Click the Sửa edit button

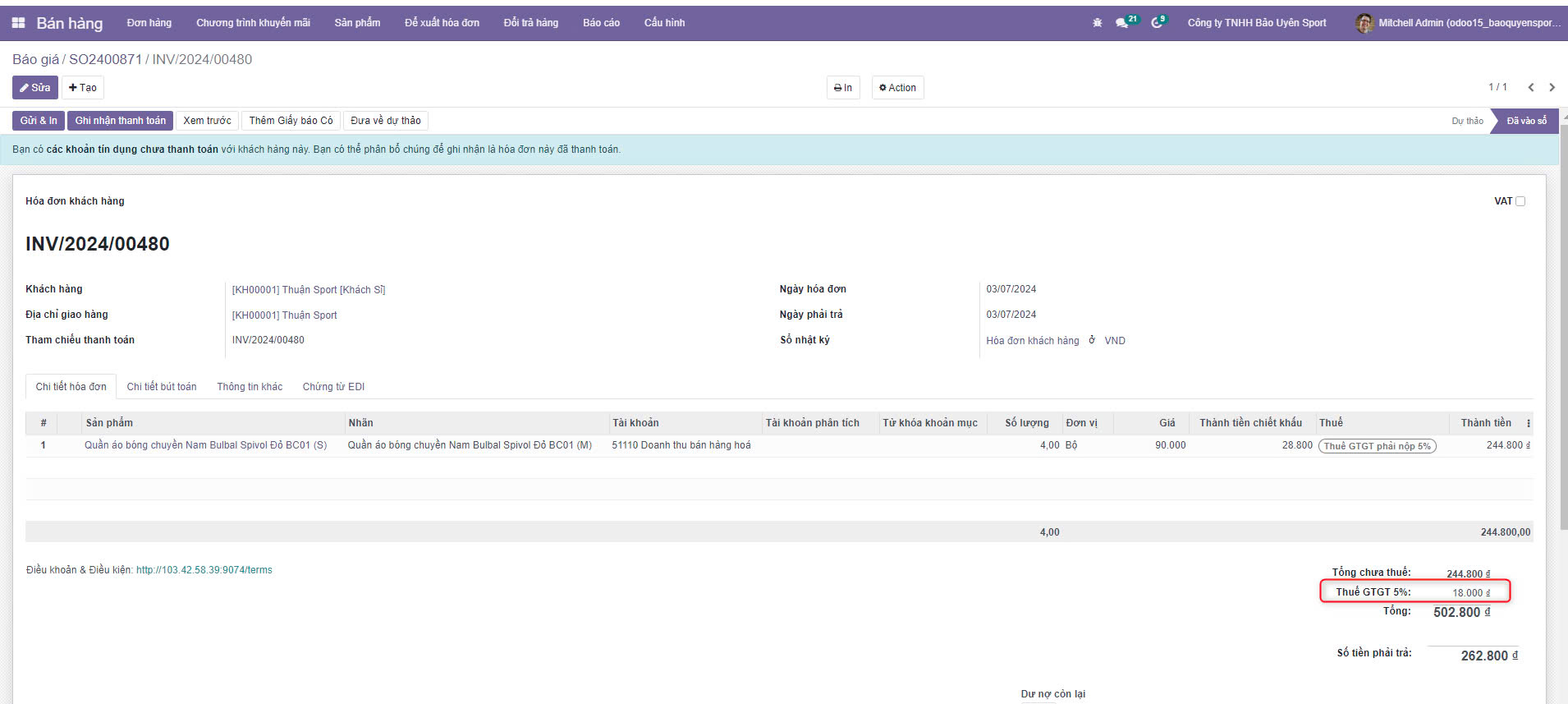pyautogui.click(x=35, y=88)
